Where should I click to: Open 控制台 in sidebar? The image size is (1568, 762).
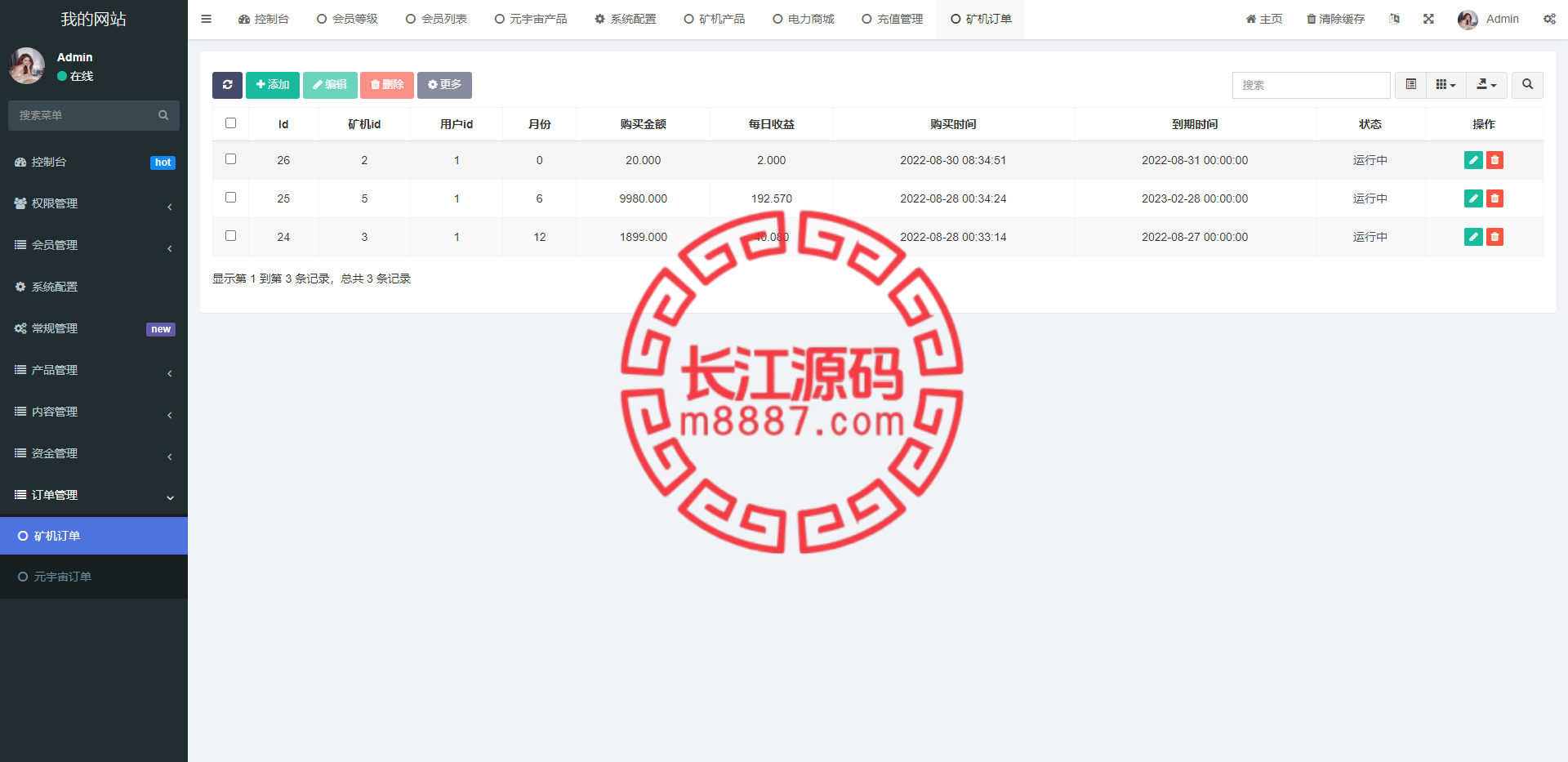coord(94,162)
